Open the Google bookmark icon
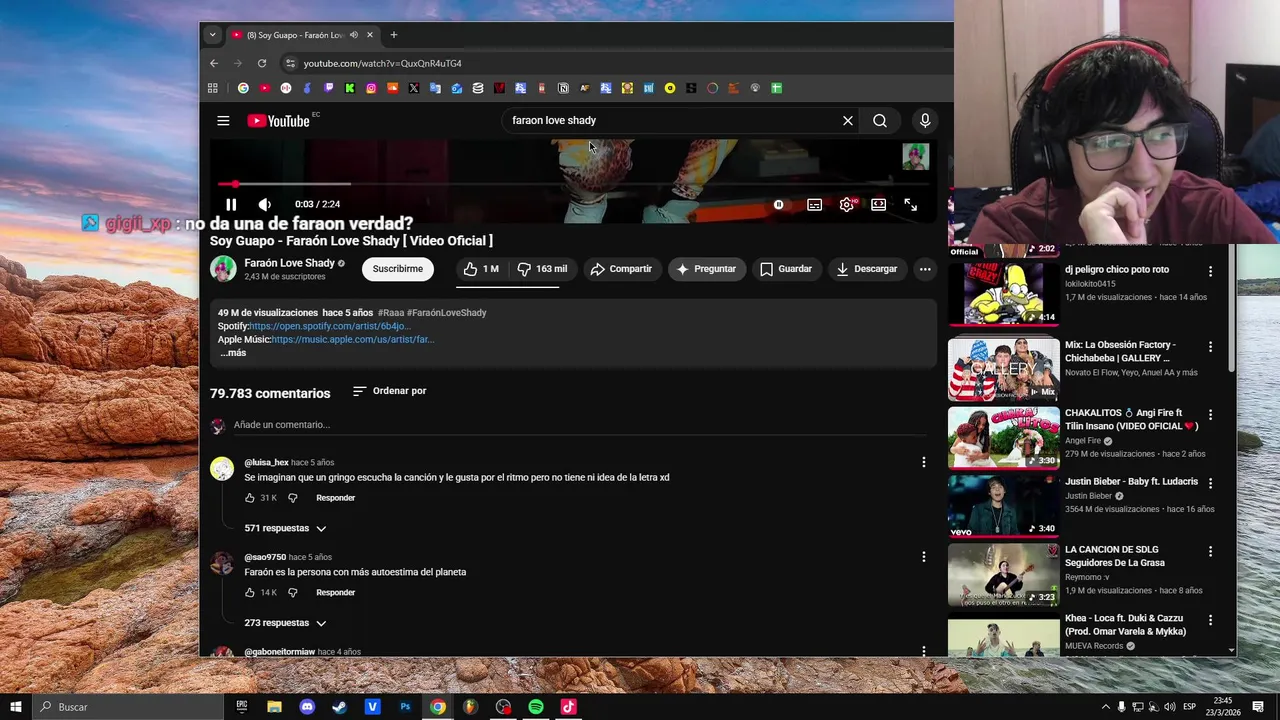Viewport: 1280px width, 720px height. (x=243, y=88)
